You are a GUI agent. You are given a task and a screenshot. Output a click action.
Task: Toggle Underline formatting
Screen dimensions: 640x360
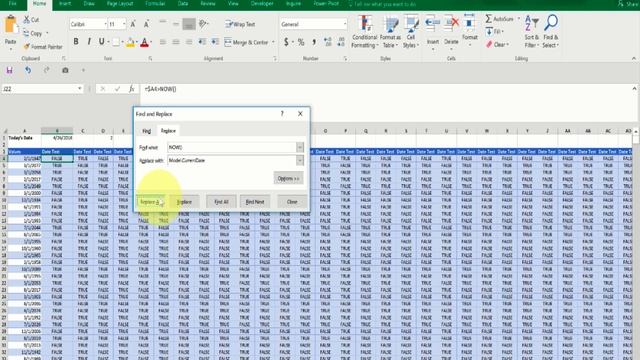[x=101, y=42]
